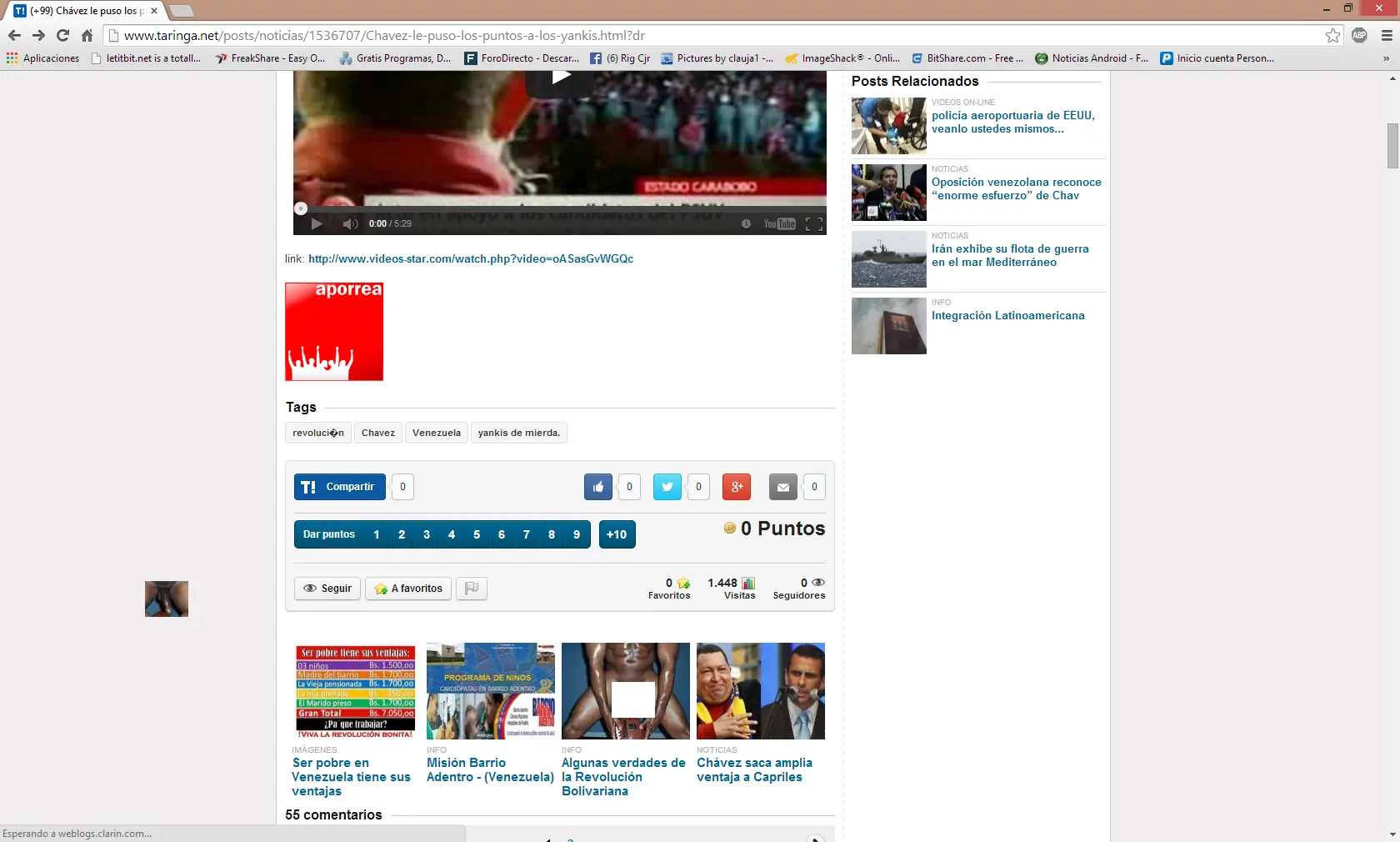Share the post on Twitter
Image resolution: width=1400 pixels, height=842 pixels.
click(x=667, y=487)
